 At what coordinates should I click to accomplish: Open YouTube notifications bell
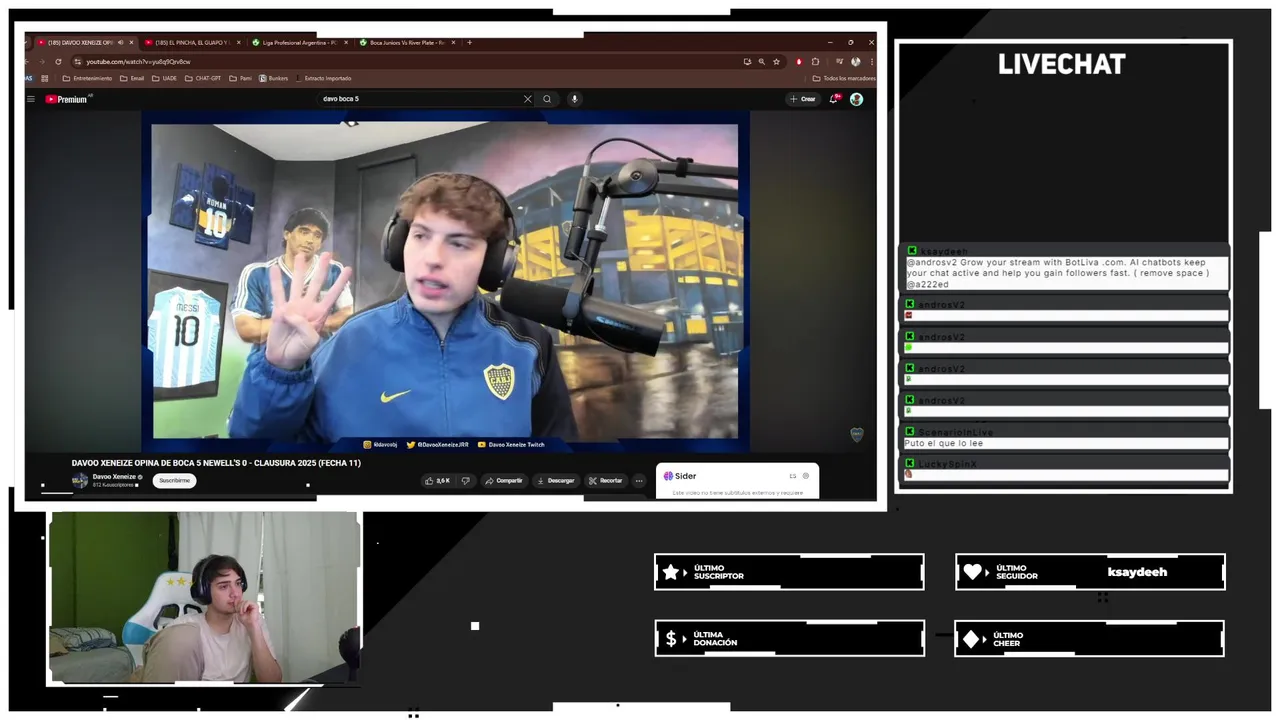834,99
